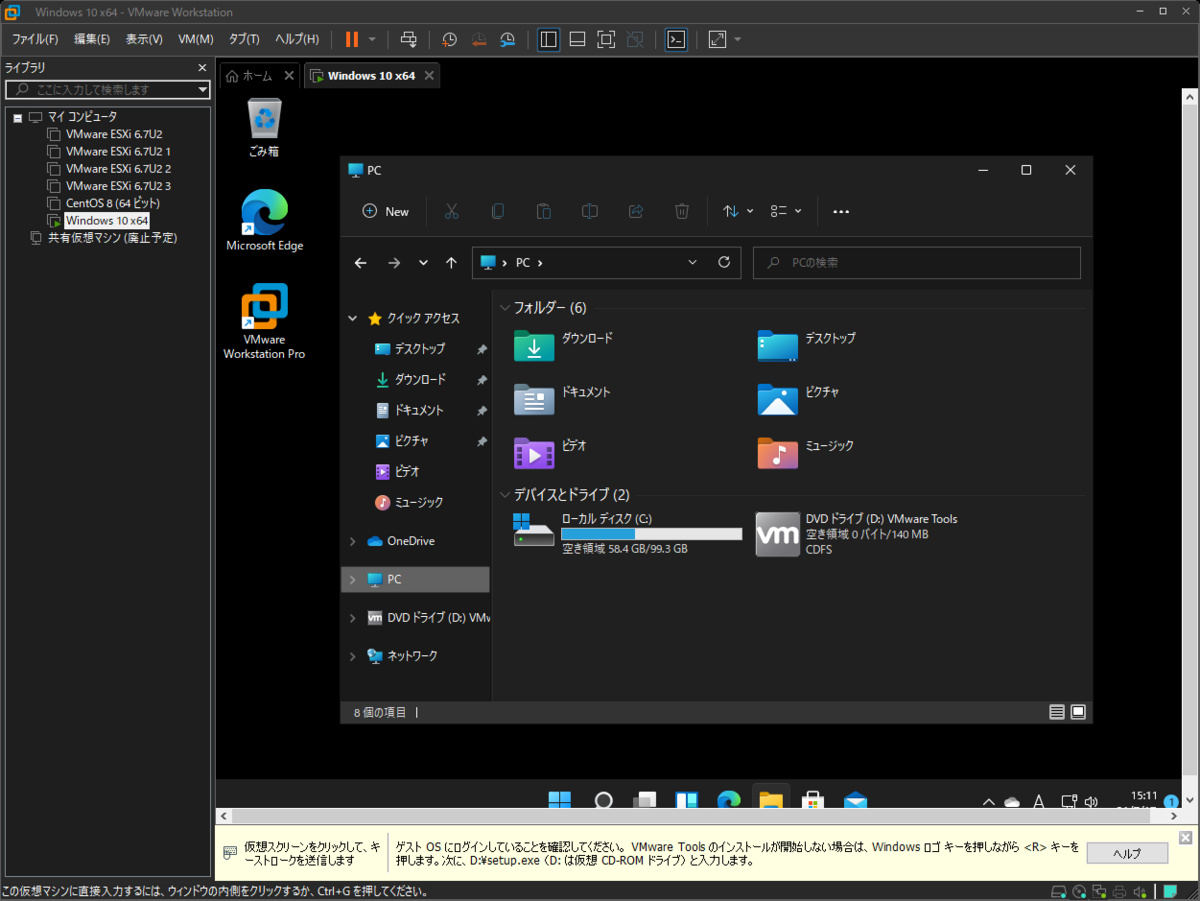Enter full screen mode

coord(606,39)
